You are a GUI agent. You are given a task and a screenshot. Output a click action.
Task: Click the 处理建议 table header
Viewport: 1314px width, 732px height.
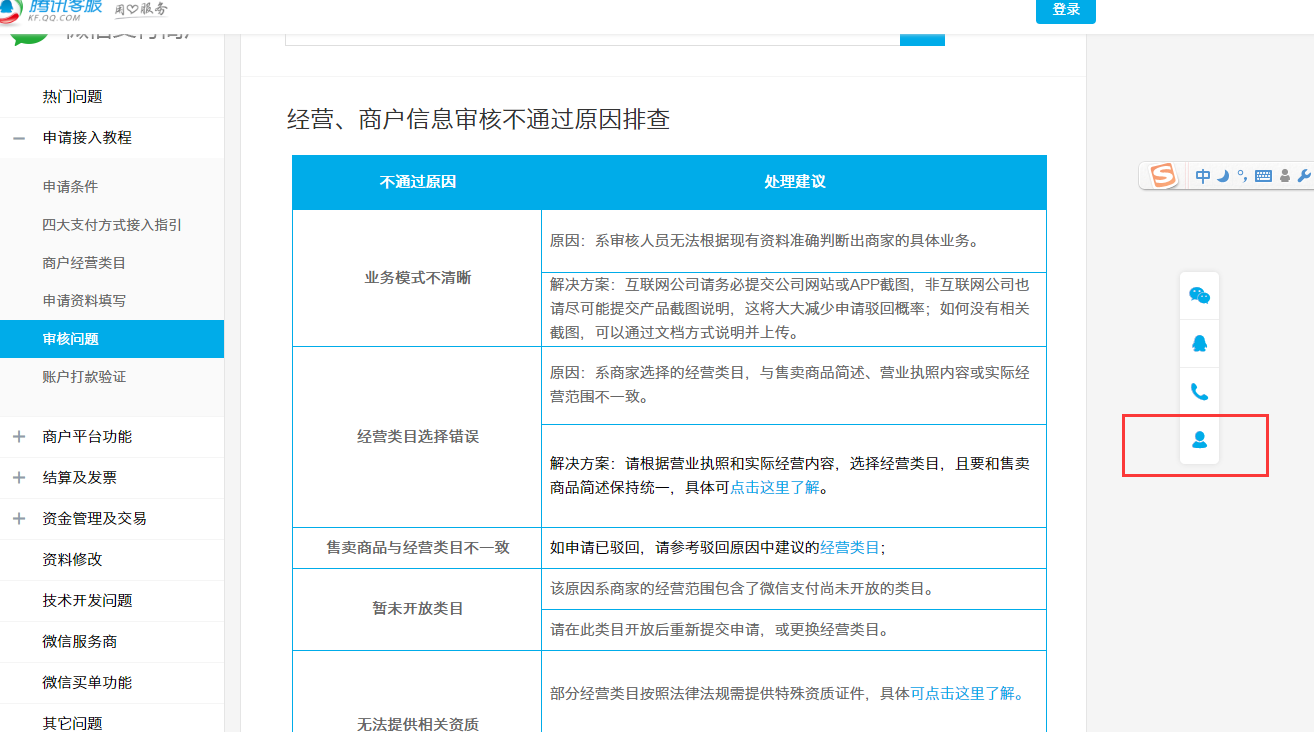click(x=794, y=182)
